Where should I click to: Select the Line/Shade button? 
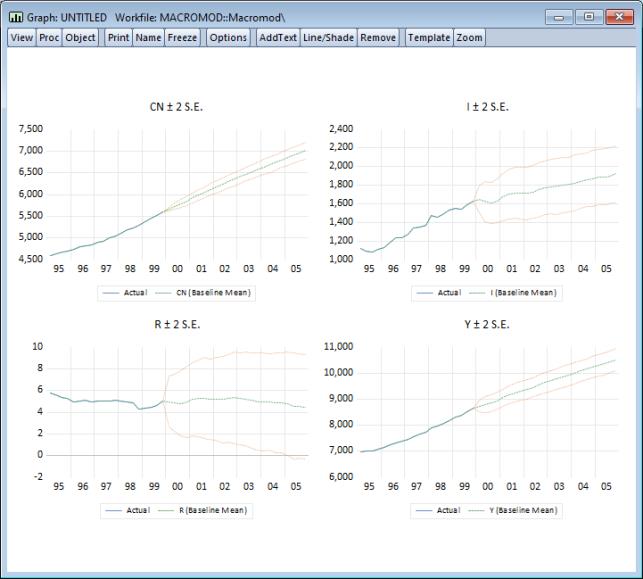(329, 37)
